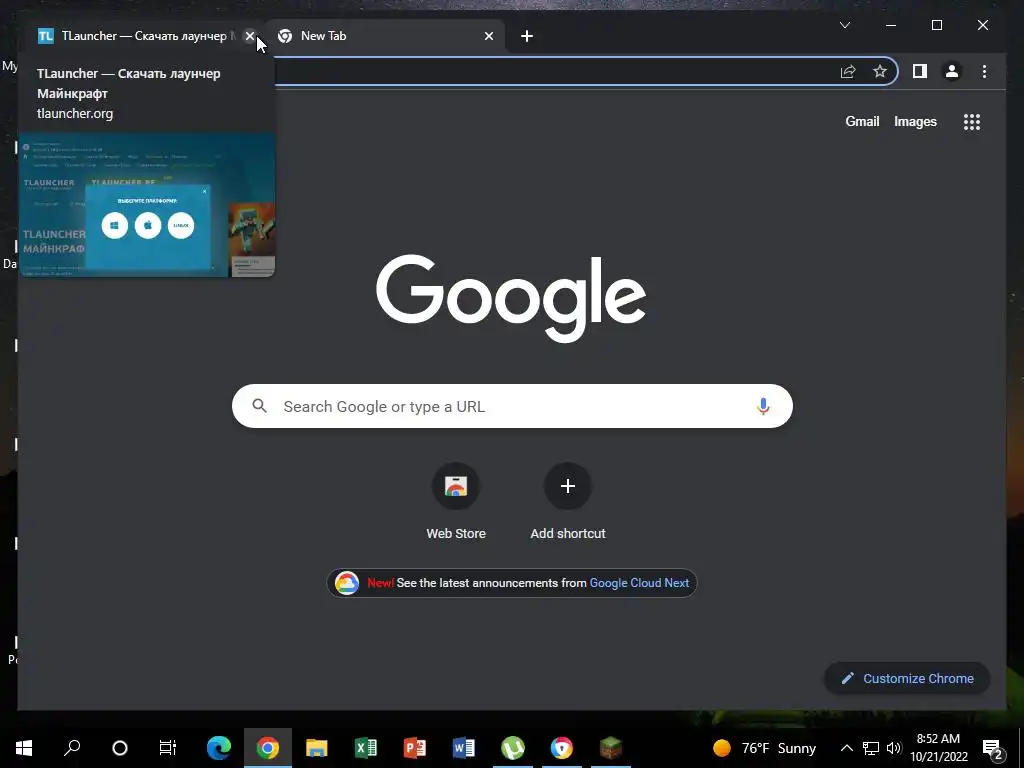Open uTorrent from taskbar
The image size is (1024, 768).
513,748
